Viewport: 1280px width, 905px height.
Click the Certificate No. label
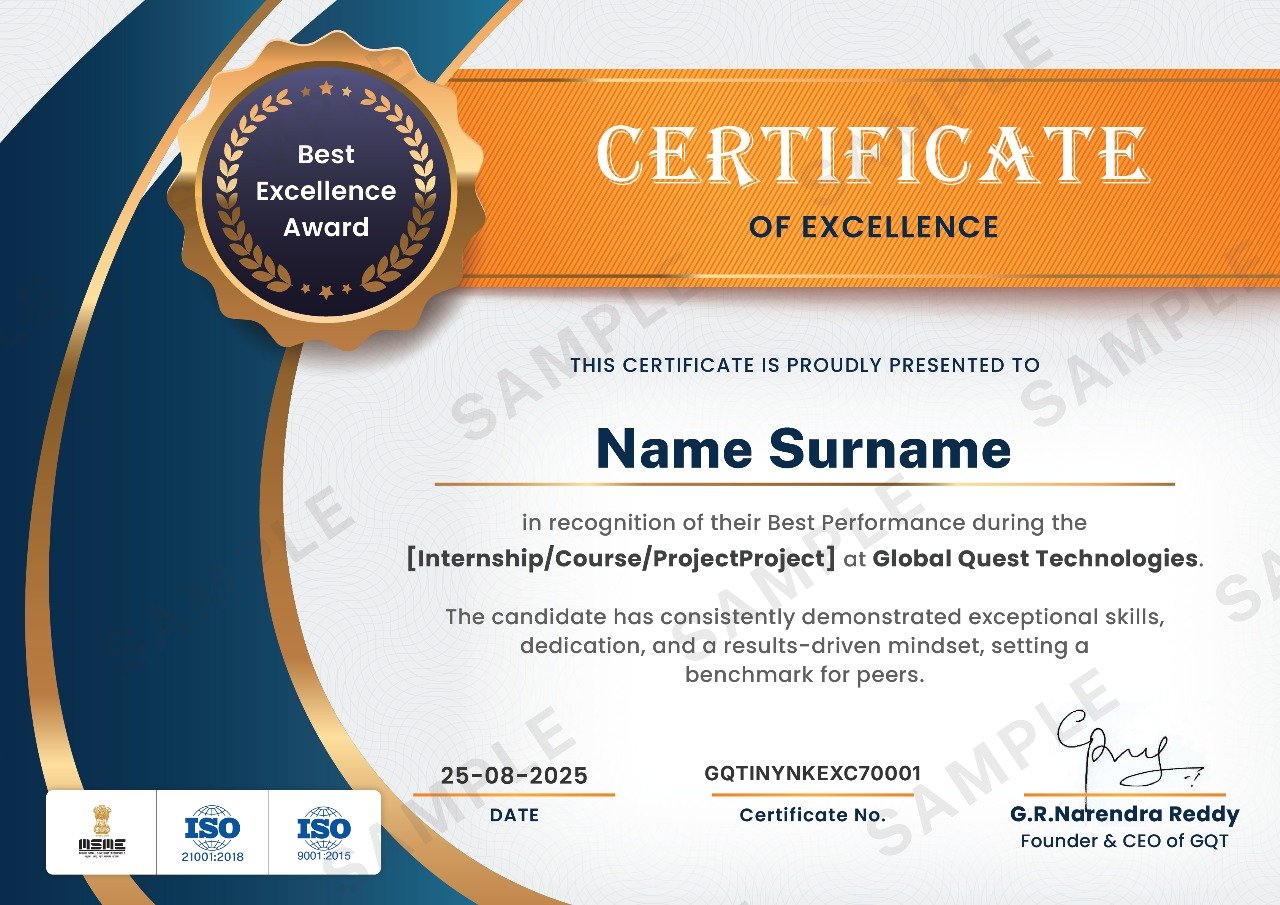[812, 815]
